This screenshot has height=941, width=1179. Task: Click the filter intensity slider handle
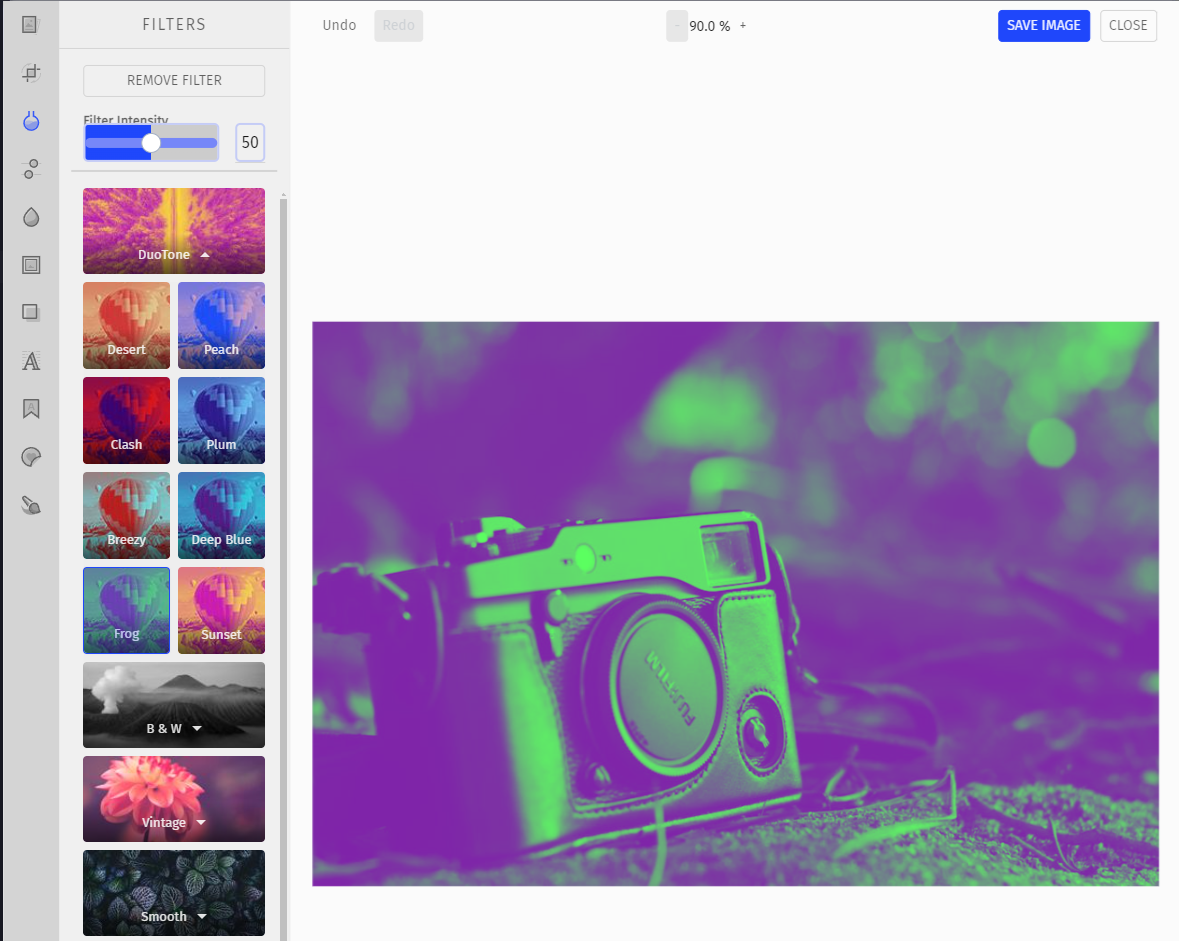151,143
